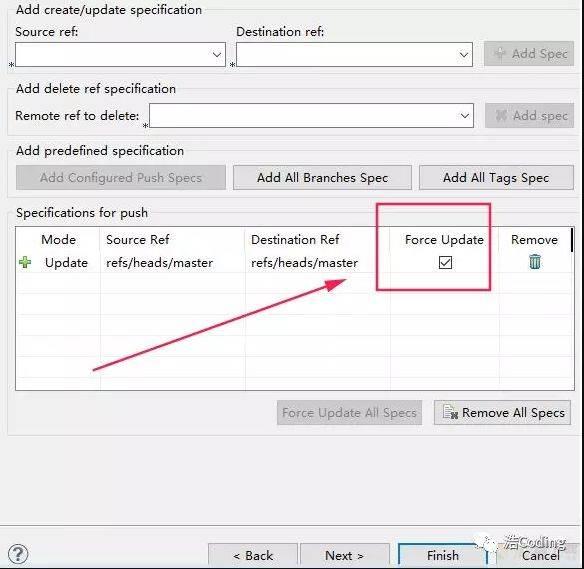This screenshot has width=584, height=569.
Task: Click the Finish button
Action: click(x=443, y=555)
